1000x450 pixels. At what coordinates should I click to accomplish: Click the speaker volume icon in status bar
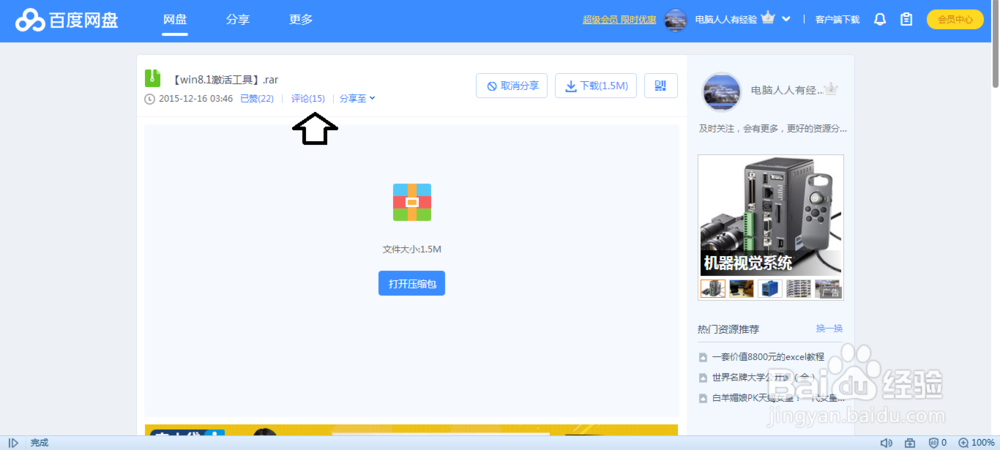coord(886,443)
